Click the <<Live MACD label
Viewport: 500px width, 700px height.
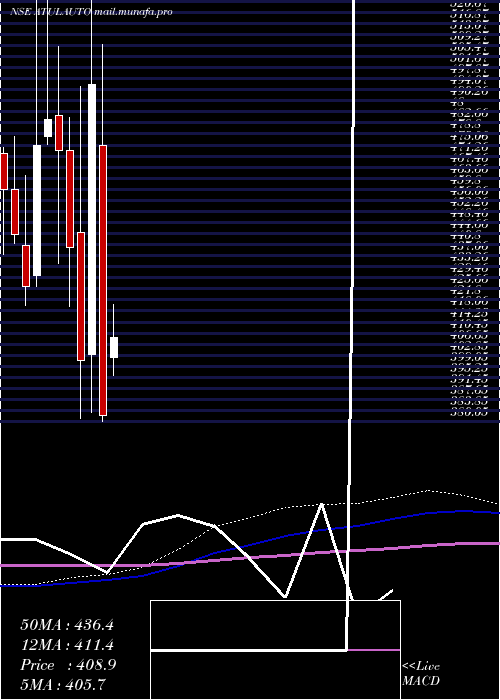421,673
